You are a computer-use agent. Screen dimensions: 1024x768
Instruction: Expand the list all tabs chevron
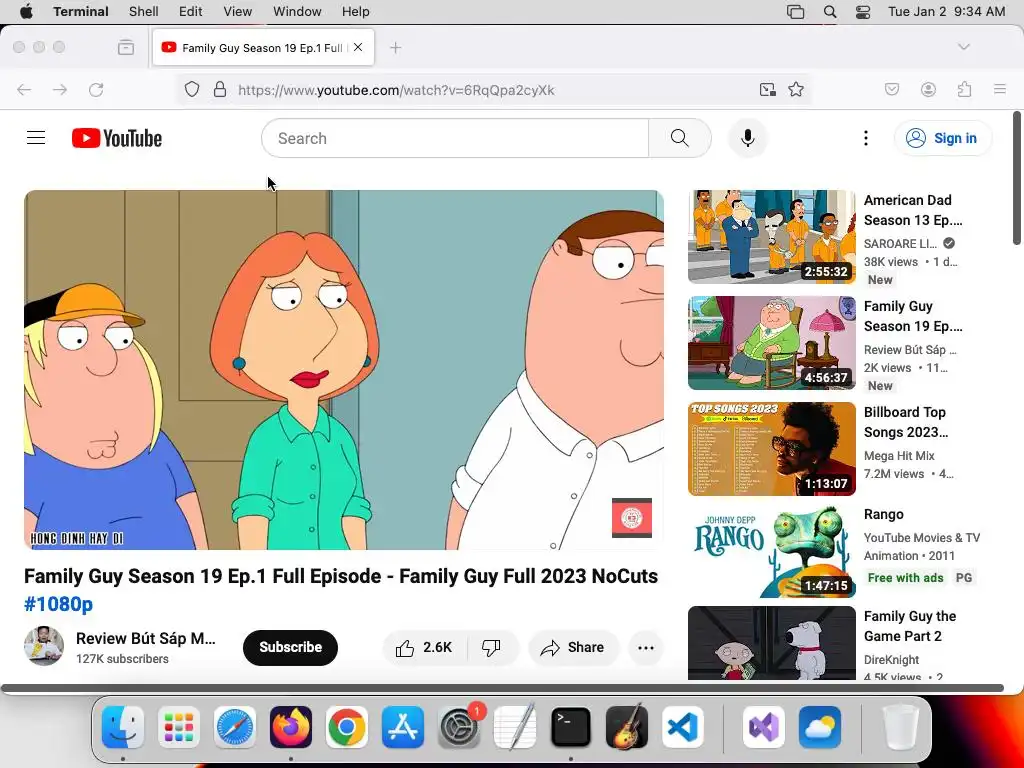(x=964, y=46)
